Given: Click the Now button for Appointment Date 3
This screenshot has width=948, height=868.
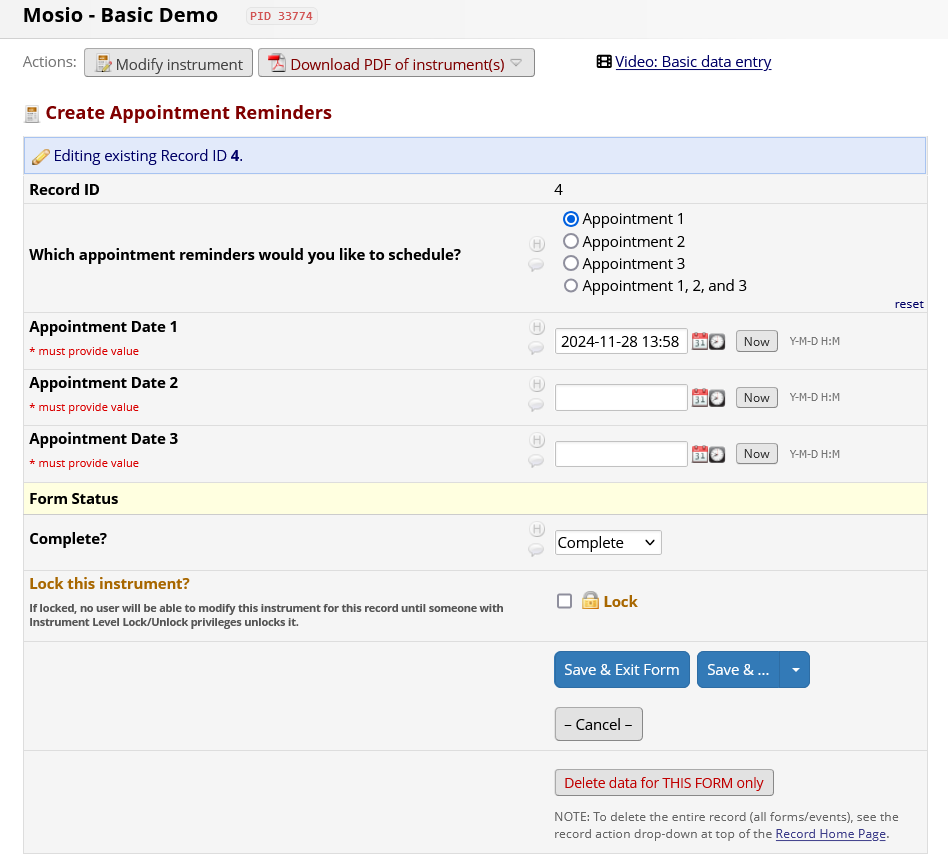Looking at the screenshot, I should click(x=756, y=454).
